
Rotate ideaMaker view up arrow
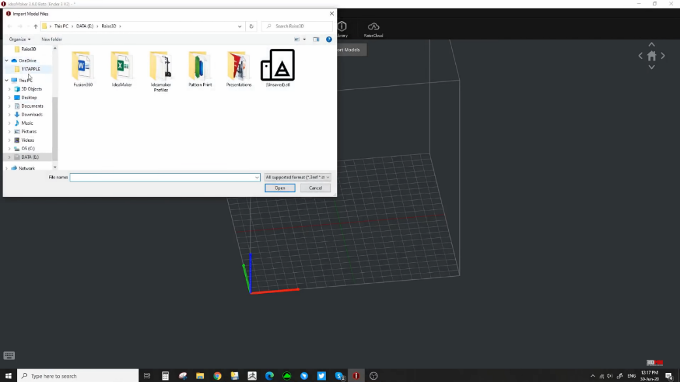[x=651, y=45]
